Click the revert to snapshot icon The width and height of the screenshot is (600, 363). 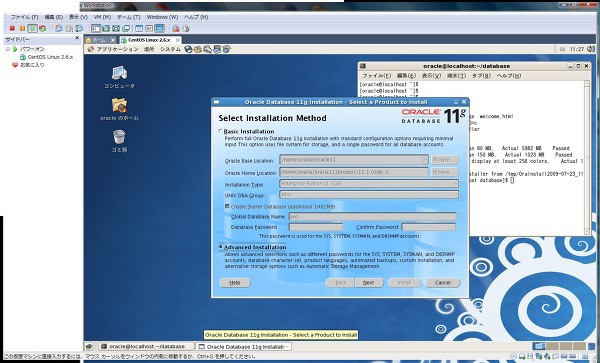click(69, 28)
